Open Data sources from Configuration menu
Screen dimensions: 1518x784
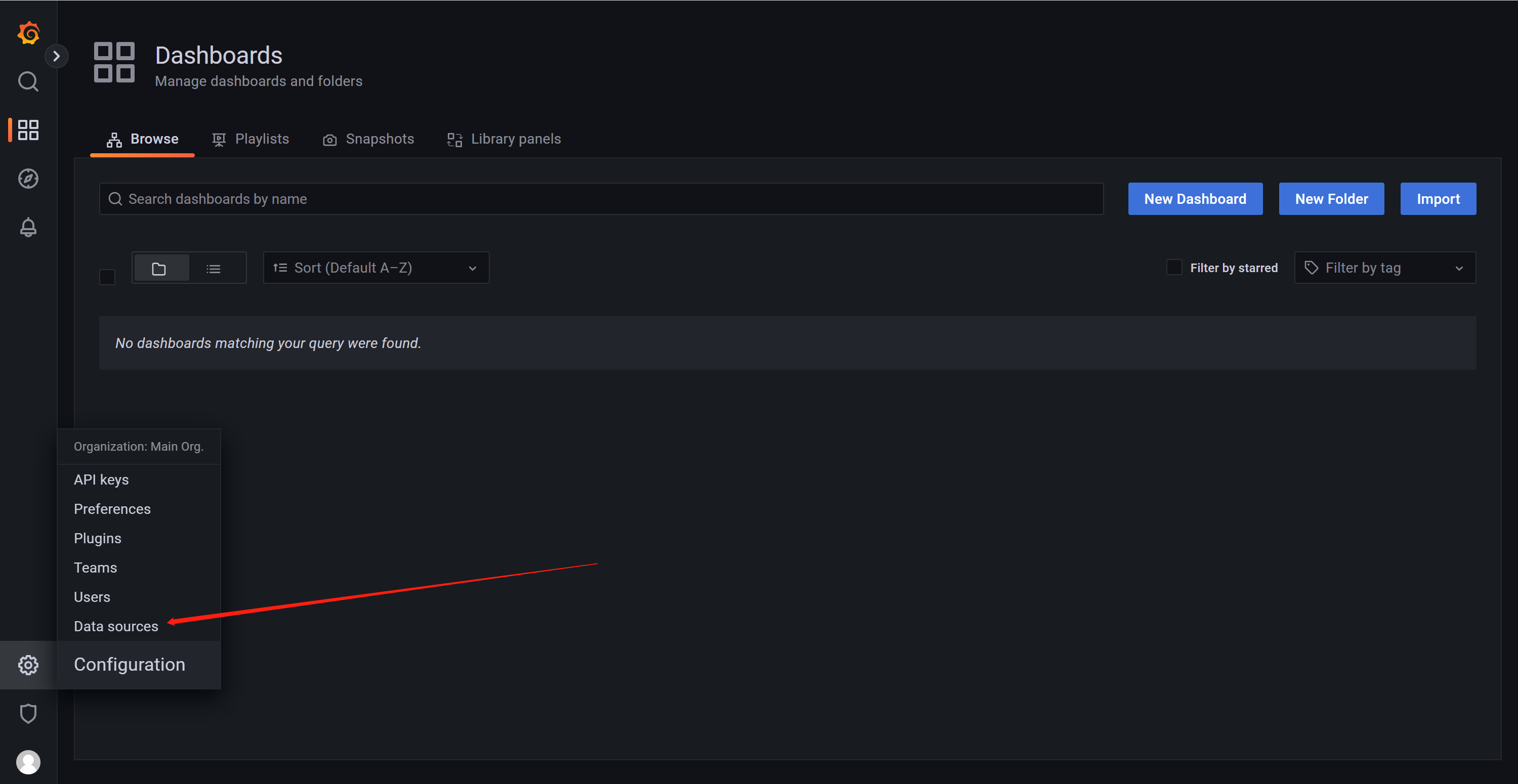click(116, 627)
